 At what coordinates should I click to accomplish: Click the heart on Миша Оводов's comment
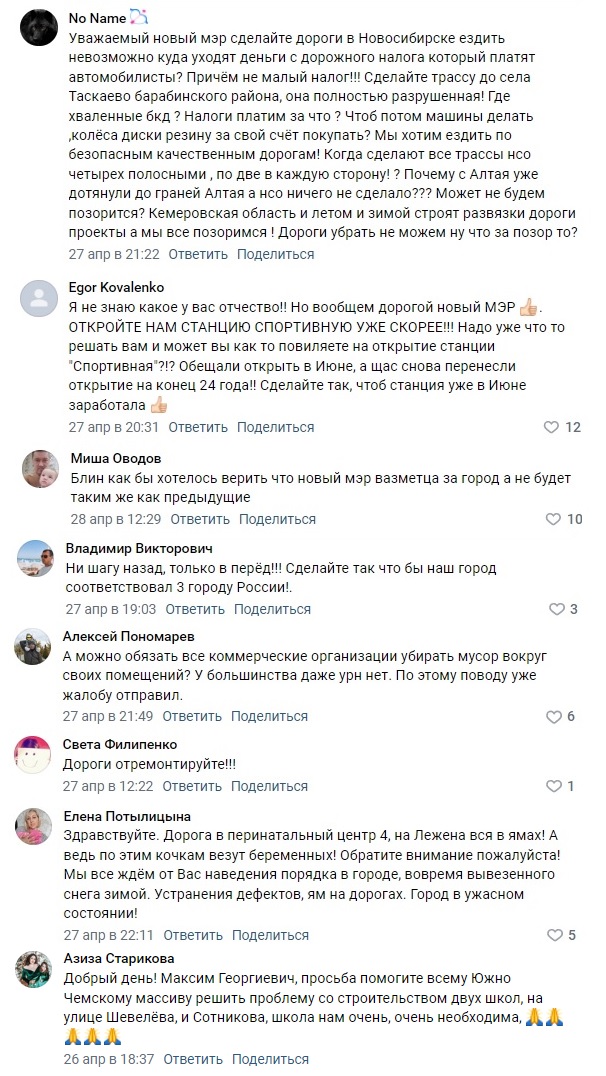[x=553, y=519]
